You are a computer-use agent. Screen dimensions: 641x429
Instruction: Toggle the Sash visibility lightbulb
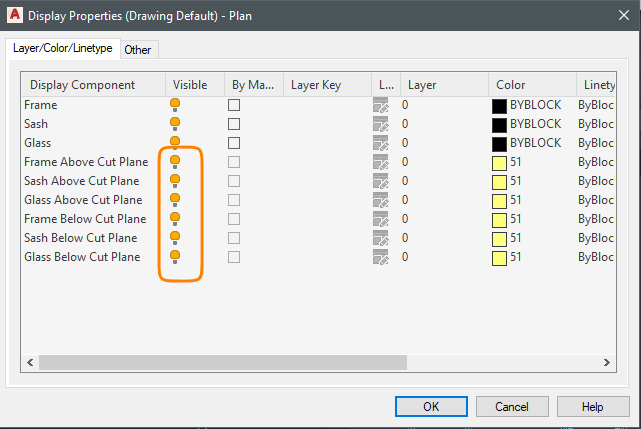(x=175, y=124)
